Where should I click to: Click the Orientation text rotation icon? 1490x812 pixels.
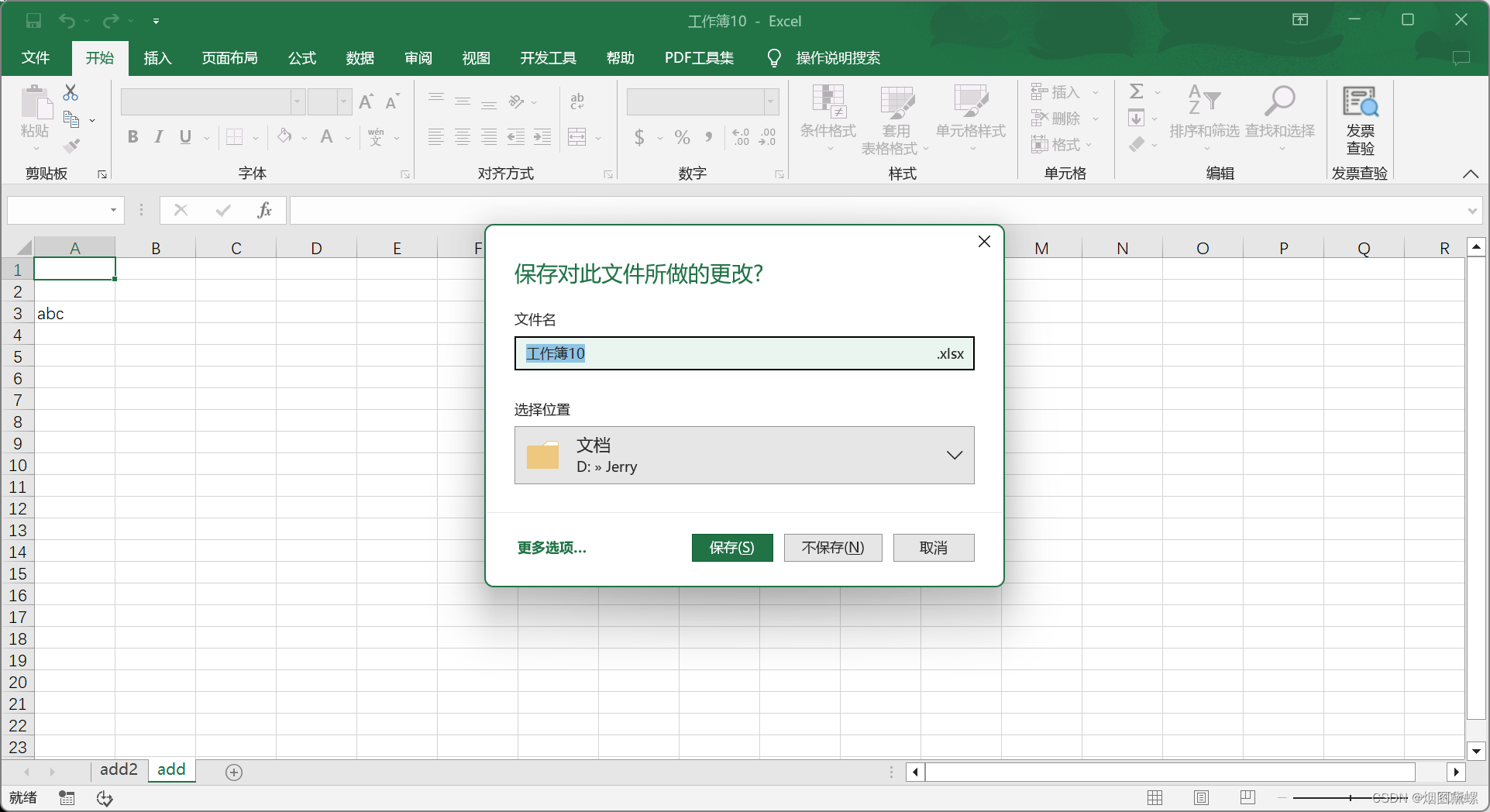517,101
